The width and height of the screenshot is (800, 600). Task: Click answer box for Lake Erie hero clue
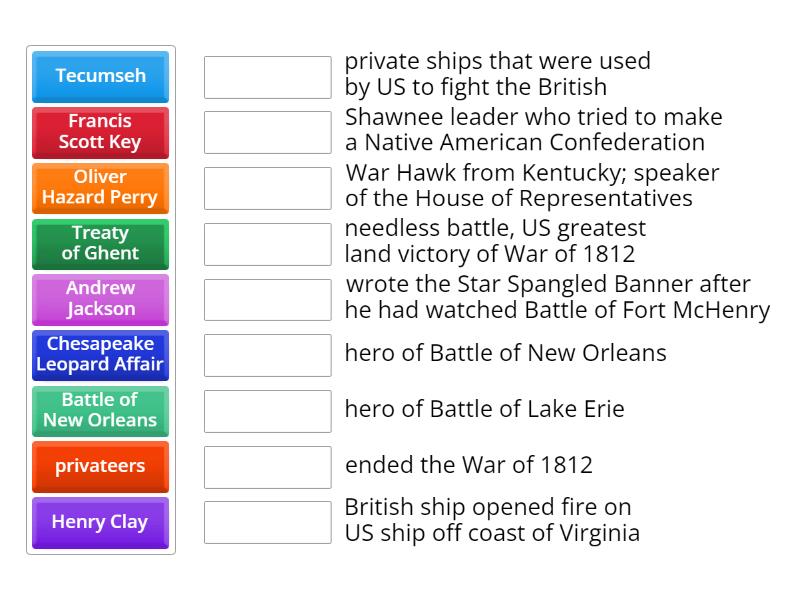point(266,411)
